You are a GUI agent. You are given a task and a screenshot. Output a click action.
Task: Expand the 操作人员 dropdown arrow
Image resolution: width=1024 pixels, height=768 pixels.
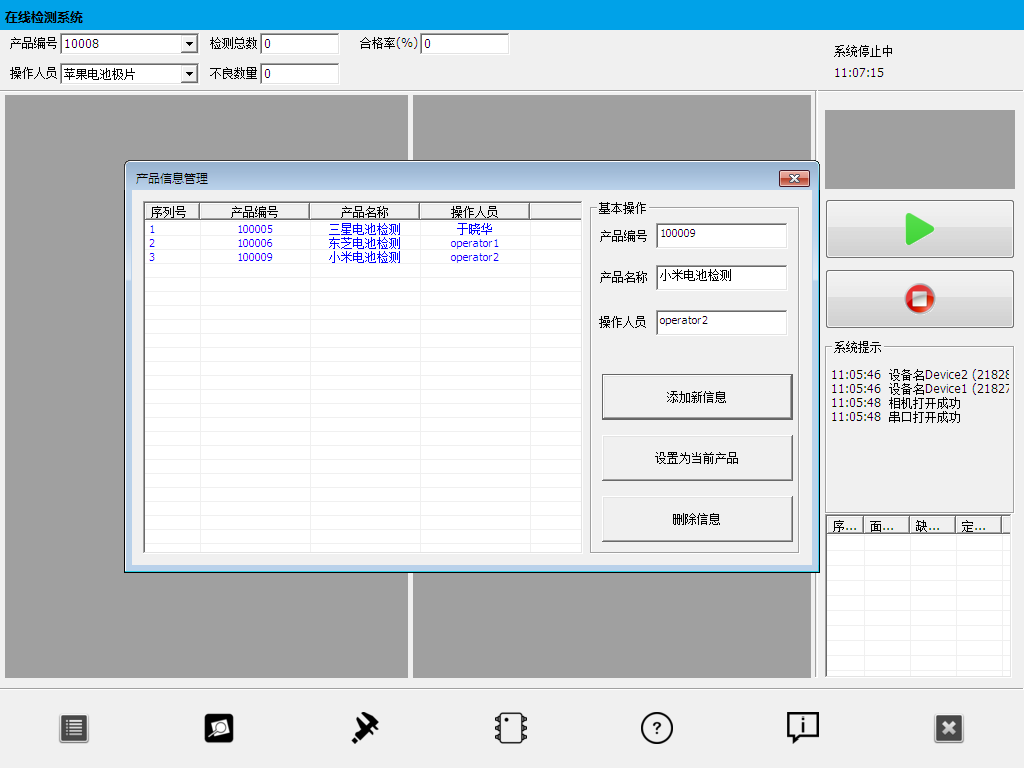pos(189,74)
